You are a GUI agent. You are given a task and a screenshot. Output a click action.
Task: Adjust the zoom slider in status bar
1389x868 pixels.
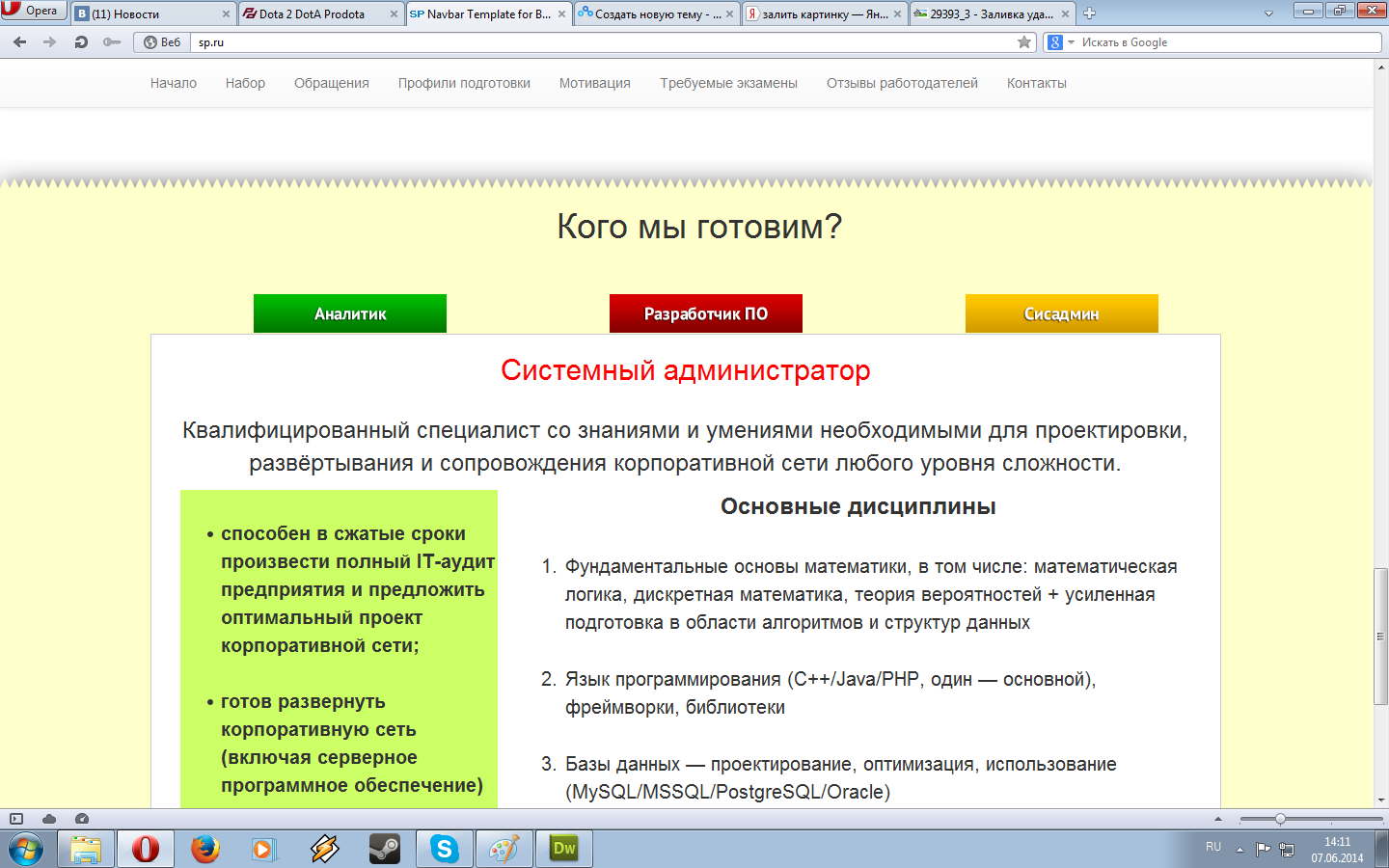click(1281, 819)
